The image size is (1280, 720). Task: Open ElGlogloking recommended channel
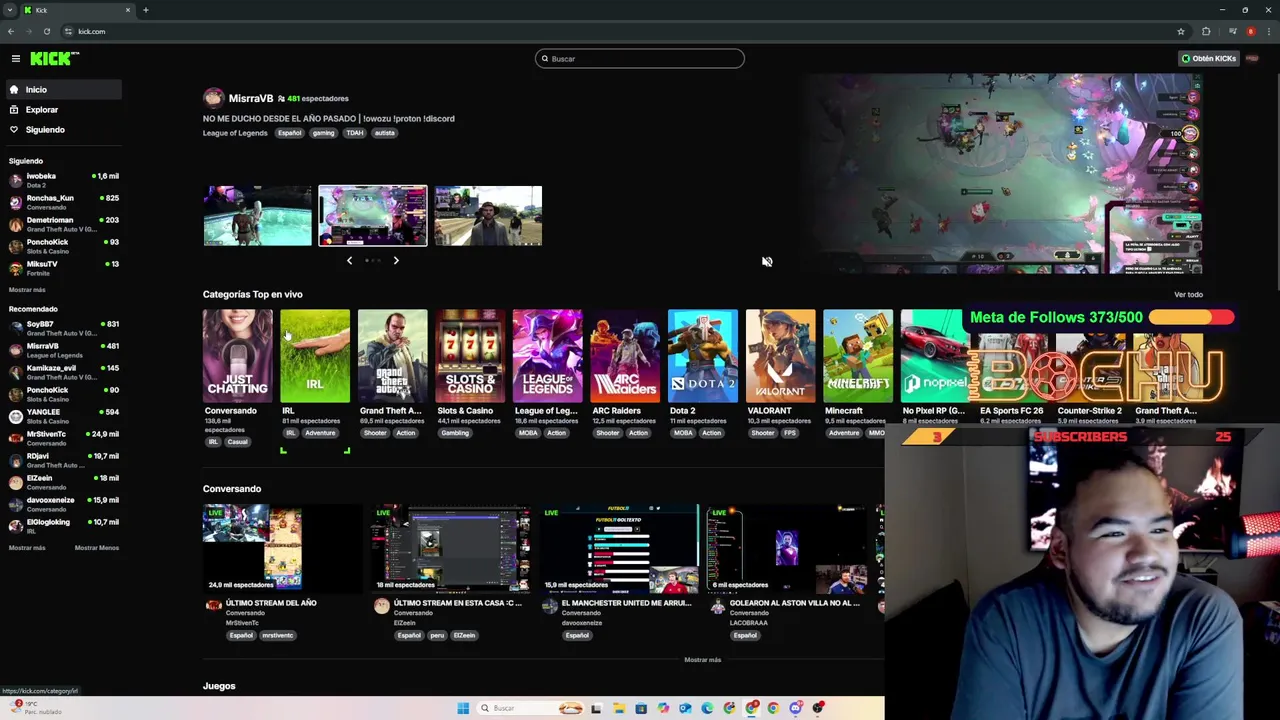pos(62,526)
